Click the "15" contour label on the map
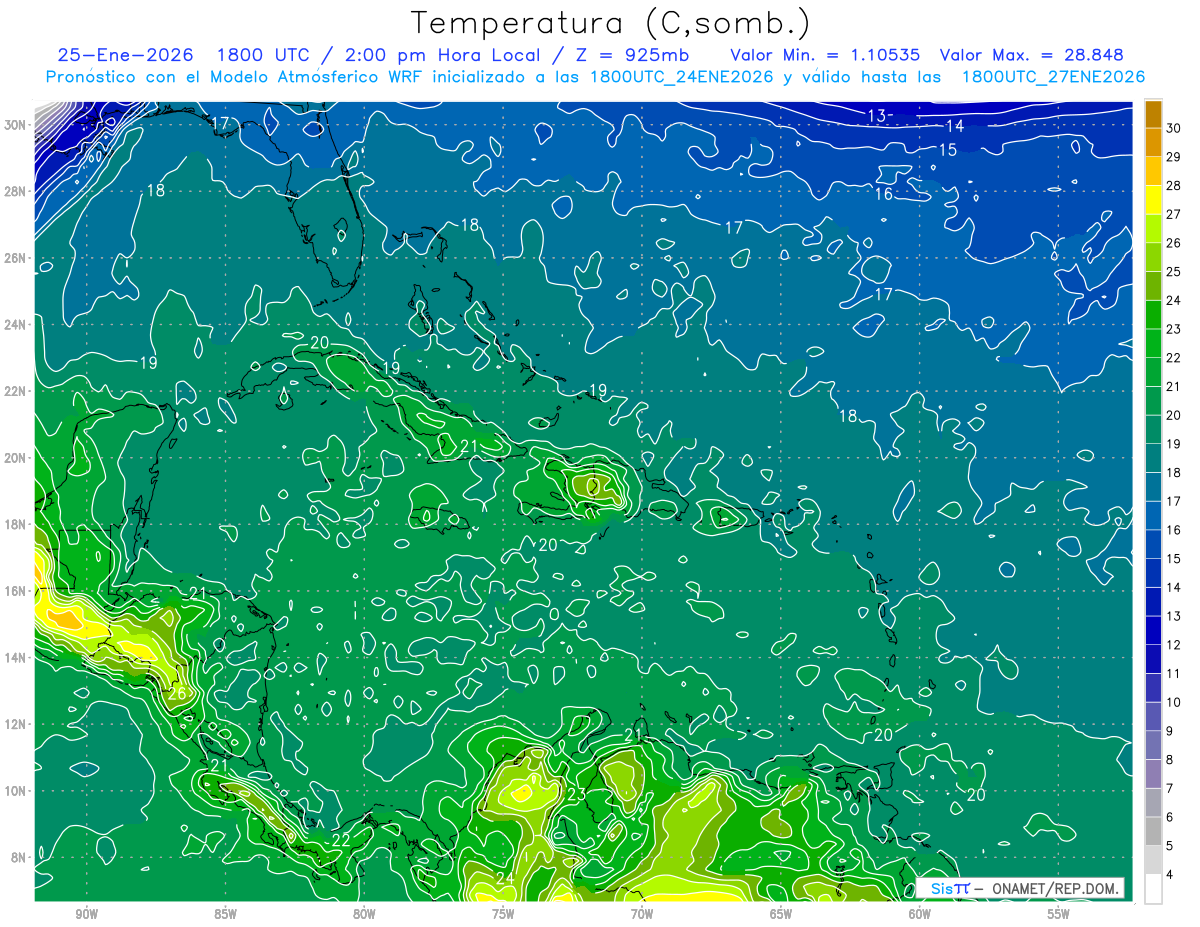1200x927 pixels. tap(948, 150)
